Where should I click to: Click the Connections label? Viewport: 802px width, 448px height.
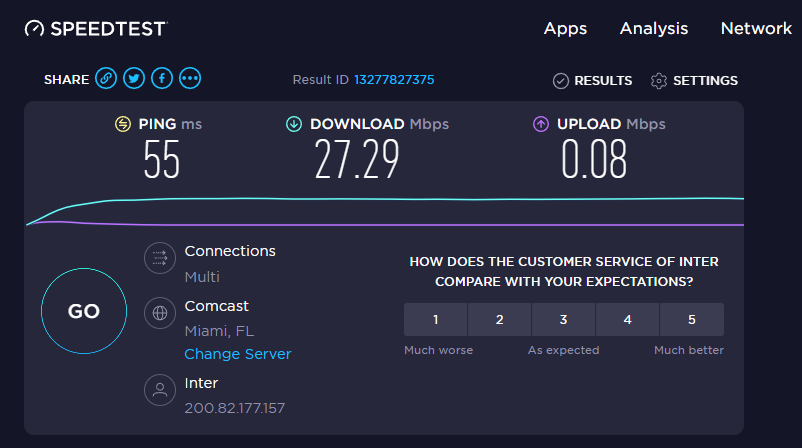click(x=230, y=251)
